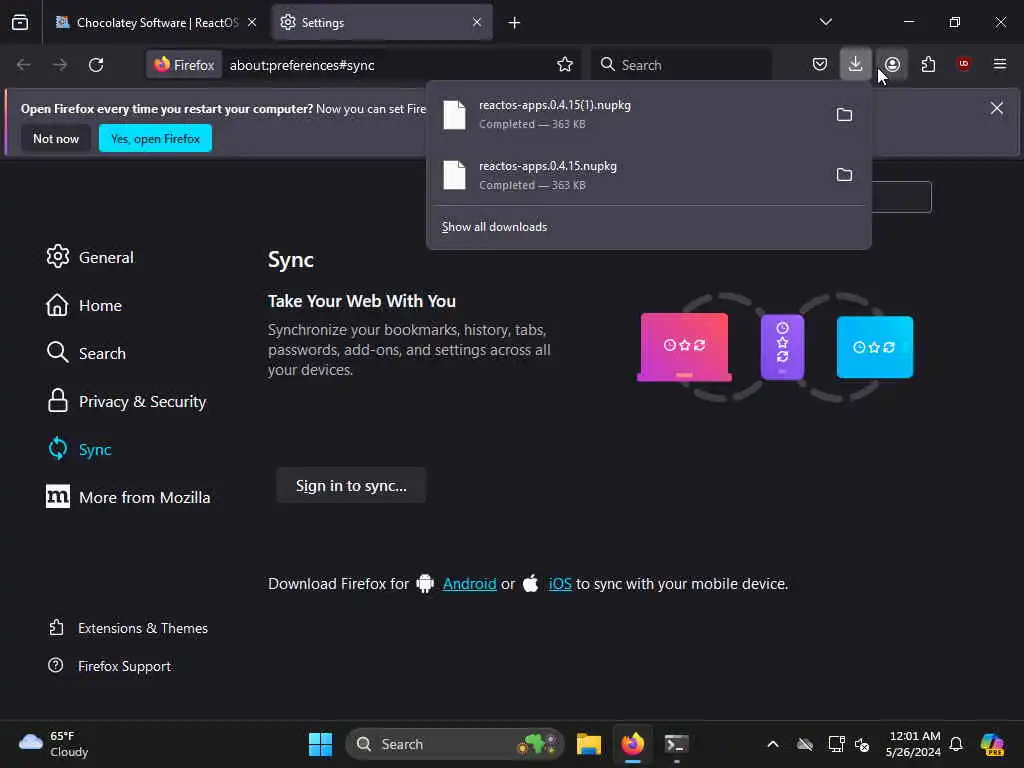The width and height of the screenshot is (1024, 768).
Task: Open network status tray icon
Action: (x=836, y=744)
